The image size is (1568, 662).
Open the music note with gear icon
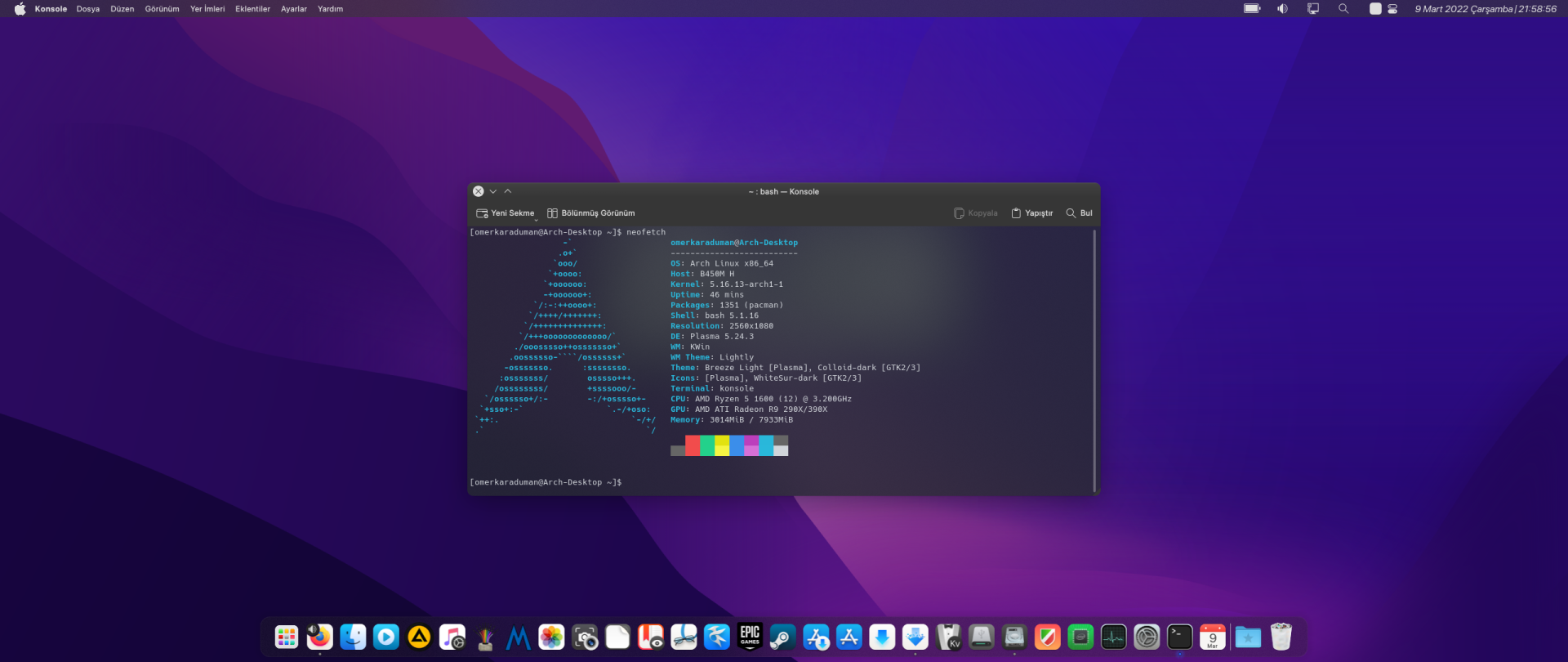[452, 637]
